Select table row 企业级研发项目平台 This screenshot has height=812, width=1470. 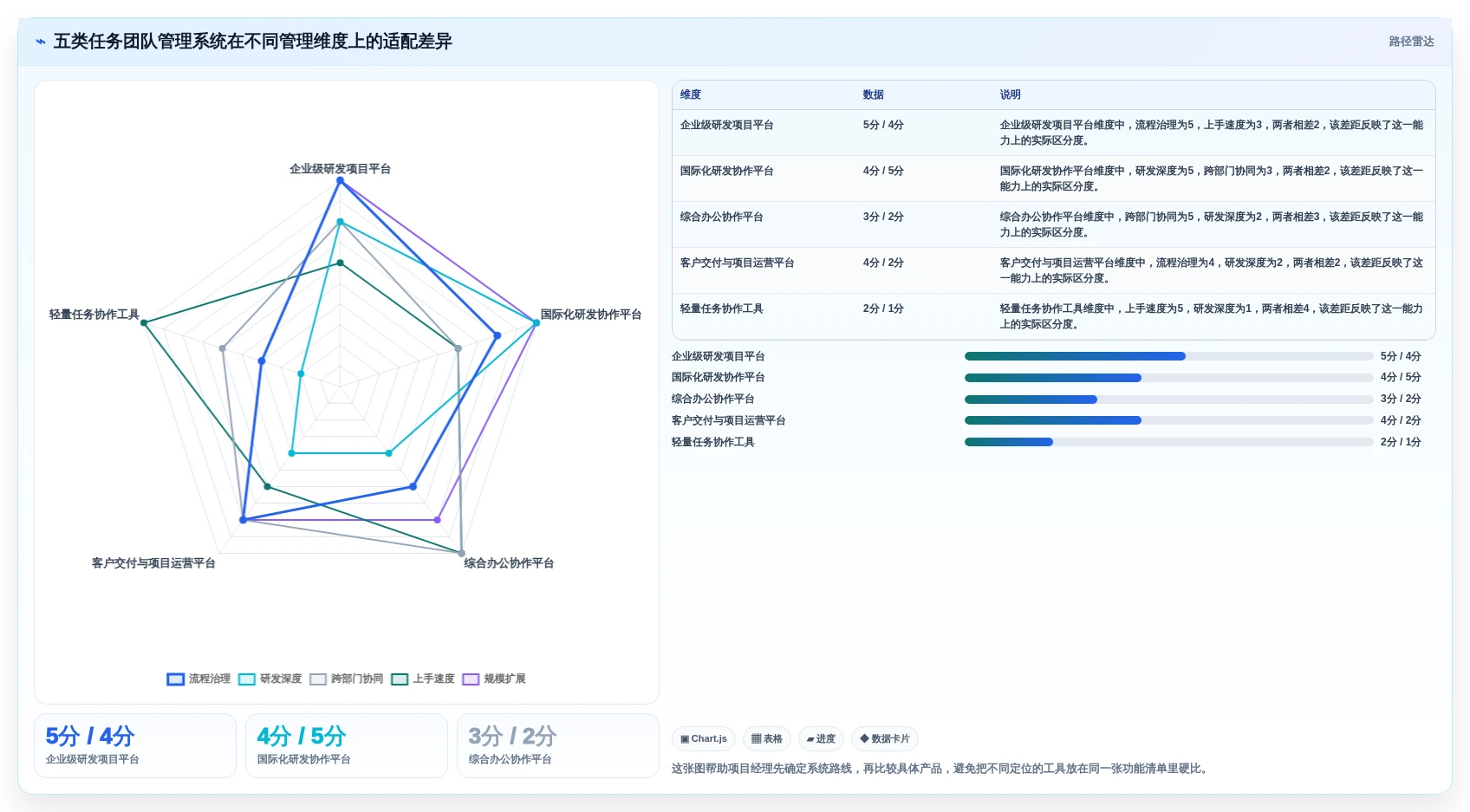click(x=1053, y=133)
